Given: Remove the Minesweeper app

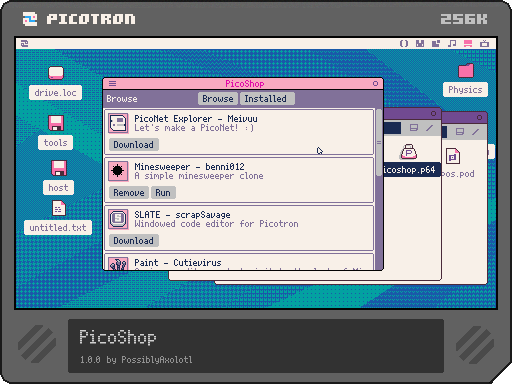Looking at the screenshot, I should tap(129, 193).
